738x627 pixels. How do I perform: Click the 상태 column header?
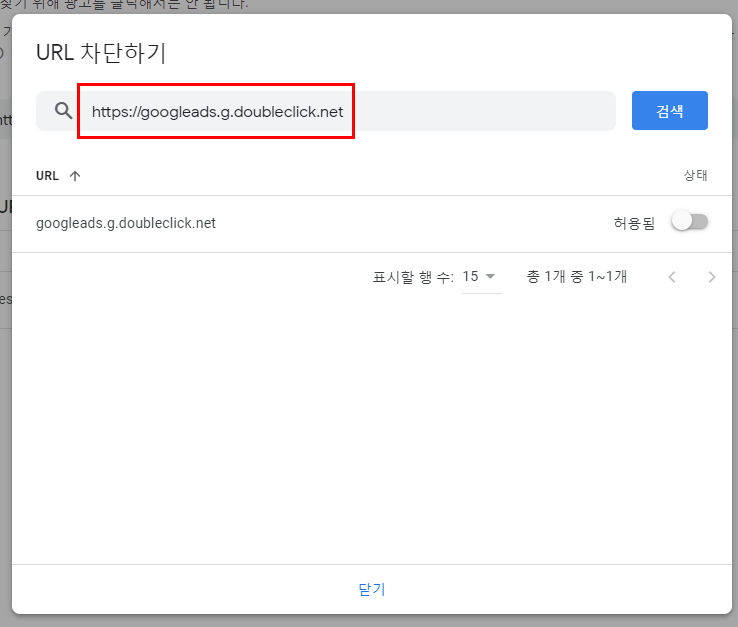[695, 176]
